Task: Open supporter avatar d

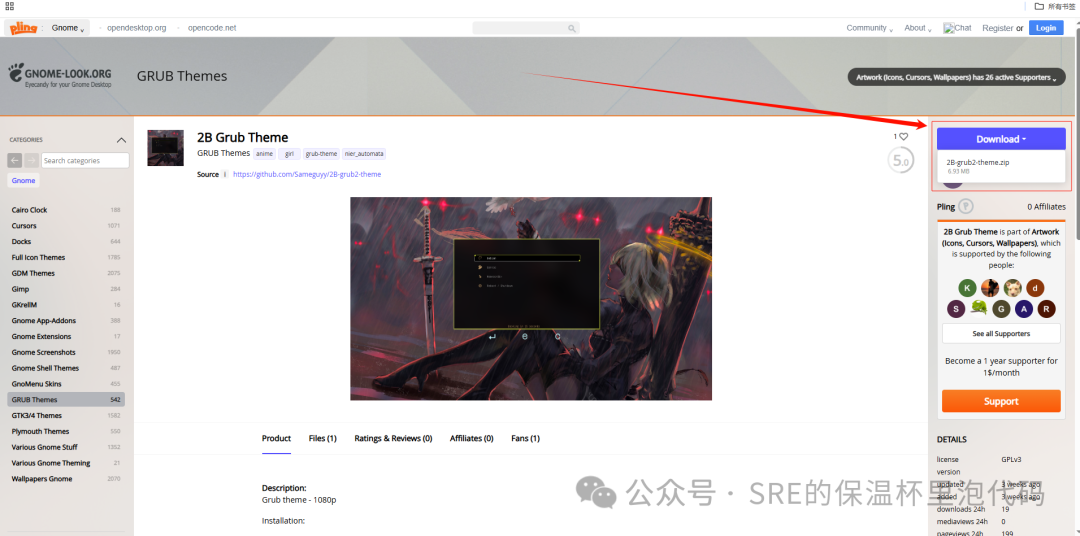Action: [1035, 288]
